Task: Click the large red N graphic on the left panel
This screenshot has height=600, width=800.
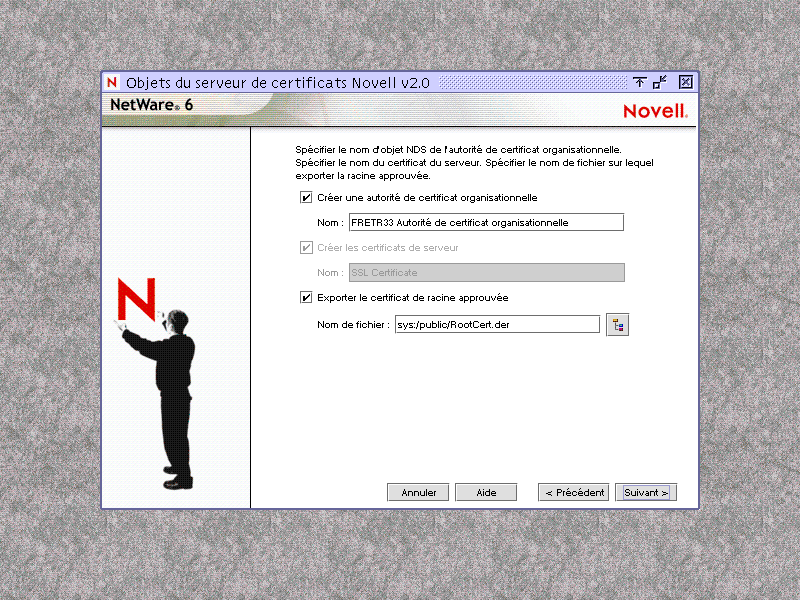Action: [139, 295]
